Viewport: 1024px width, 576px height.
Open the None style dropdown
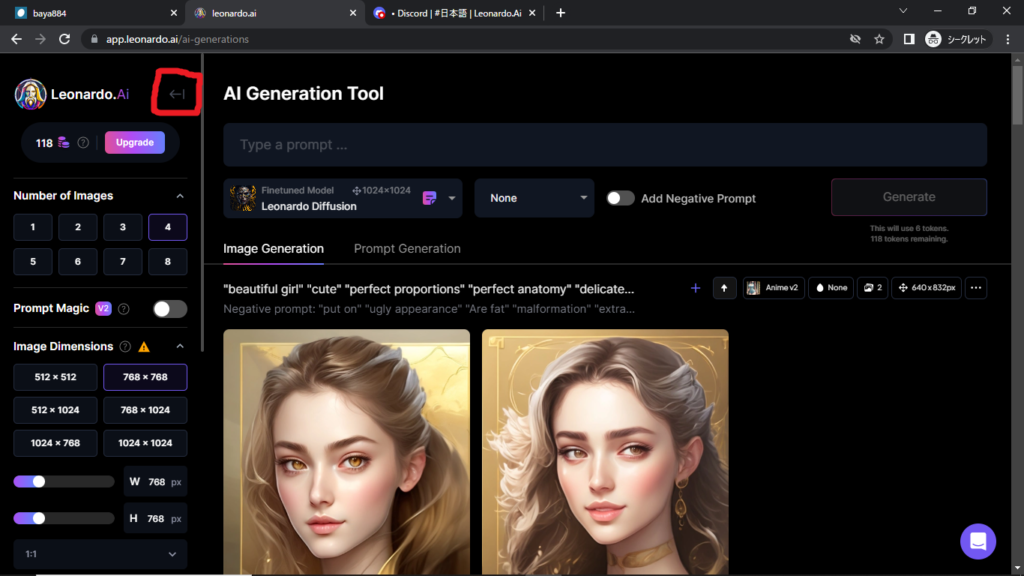534,198
